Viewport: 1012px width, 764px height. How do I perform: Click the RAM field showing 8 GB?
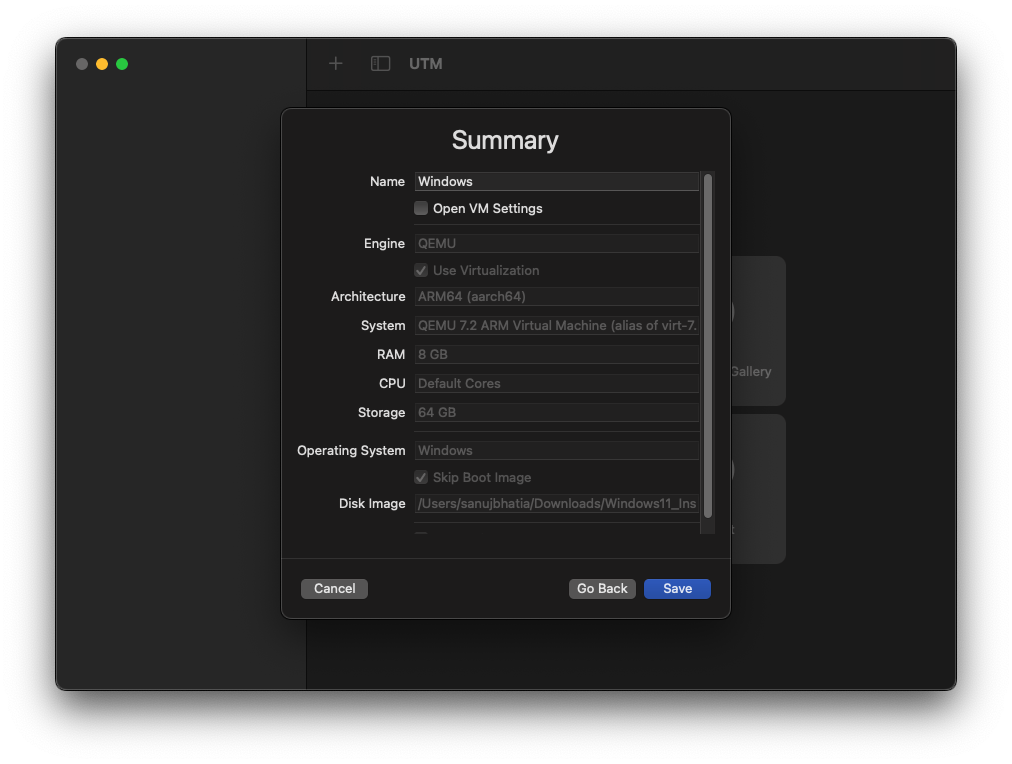point(557,354)
